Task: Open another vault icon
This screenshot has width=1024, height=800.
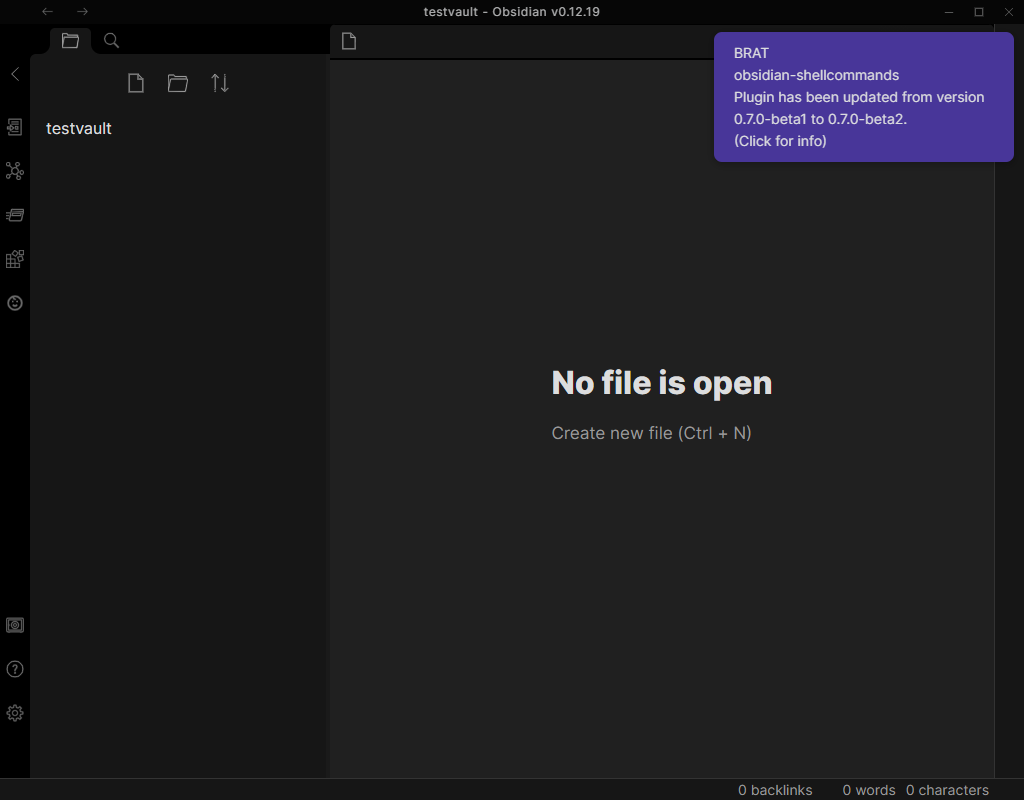Action: pyautogui.click(x=15, y=625)
